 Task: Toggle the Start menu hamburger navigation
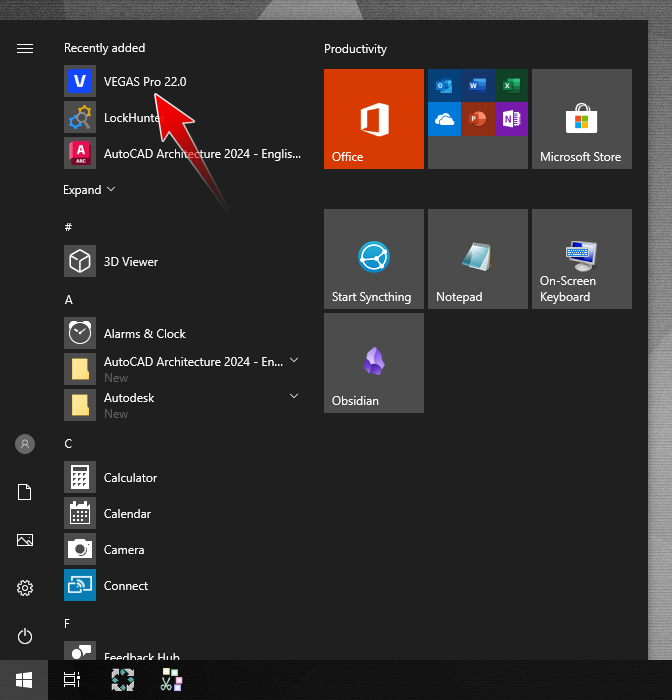point(25,48)
